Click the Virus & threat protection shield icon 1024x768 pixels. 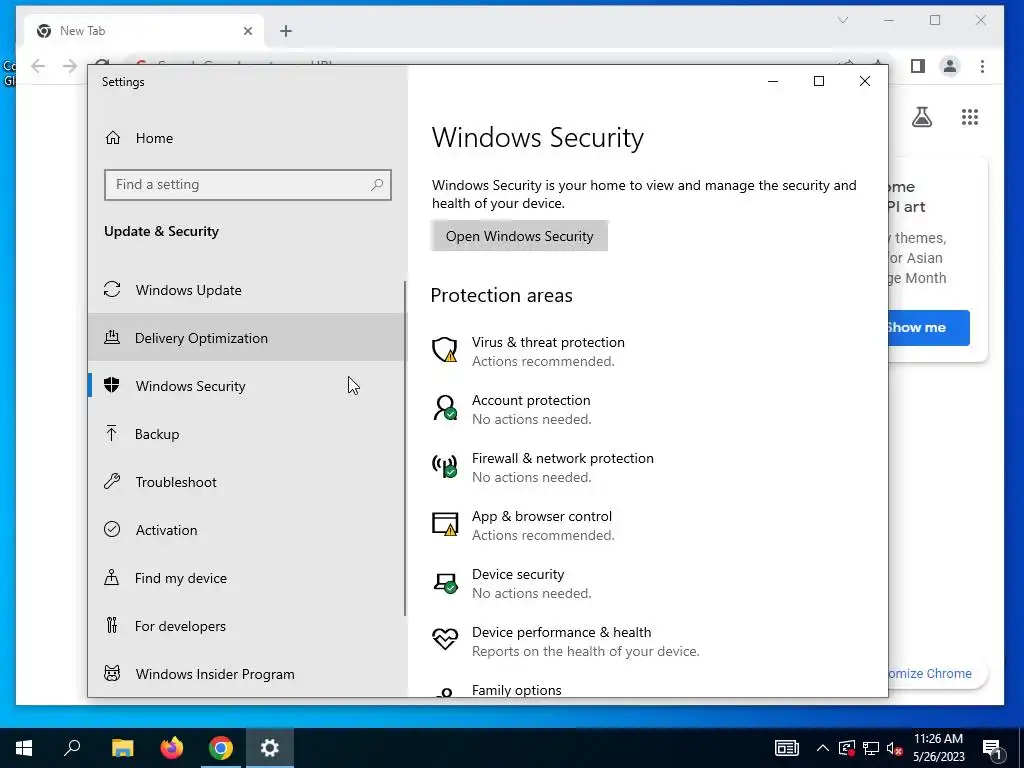click(x=445, y=350)
